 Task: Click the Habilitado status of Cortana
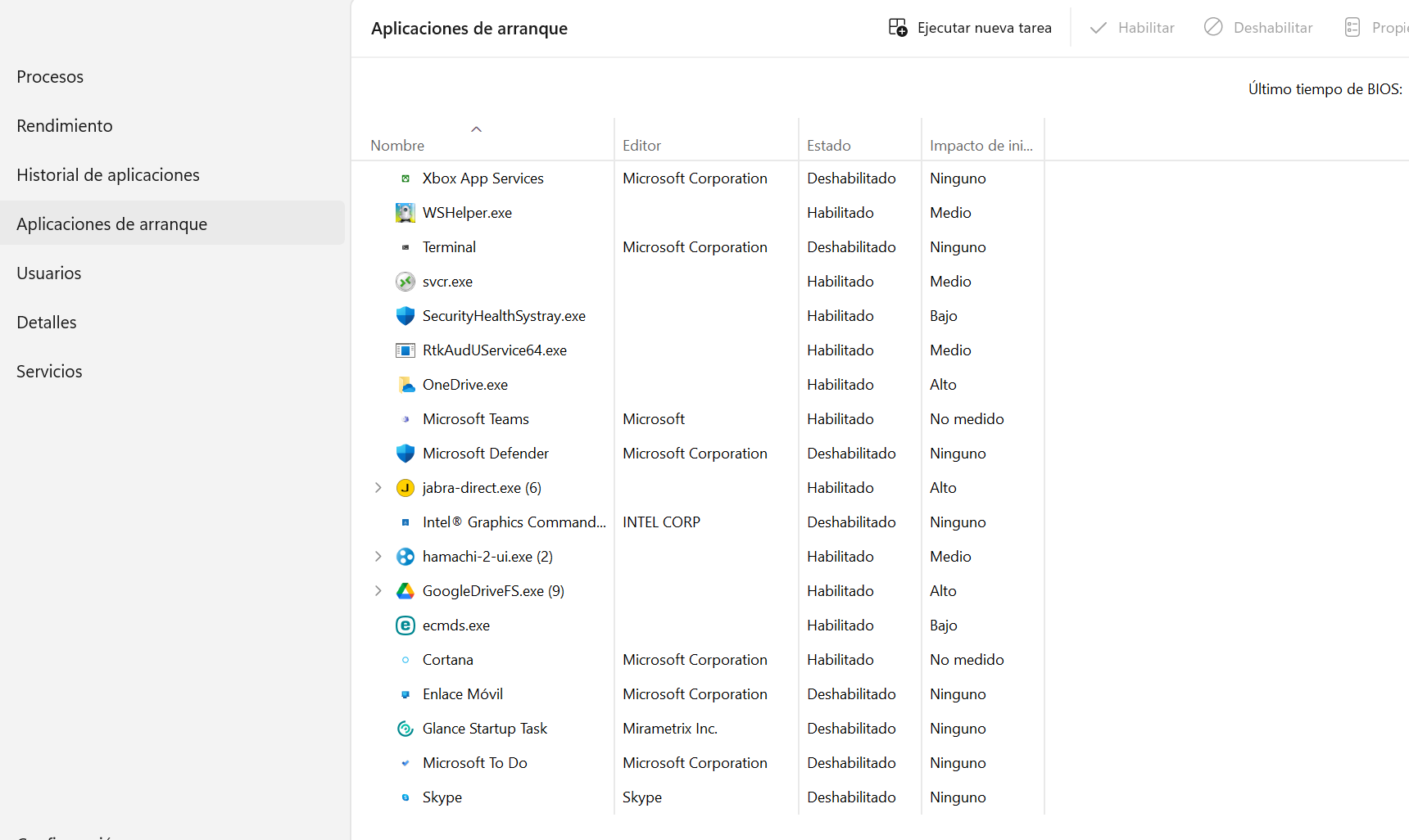[x=840, y=660]
